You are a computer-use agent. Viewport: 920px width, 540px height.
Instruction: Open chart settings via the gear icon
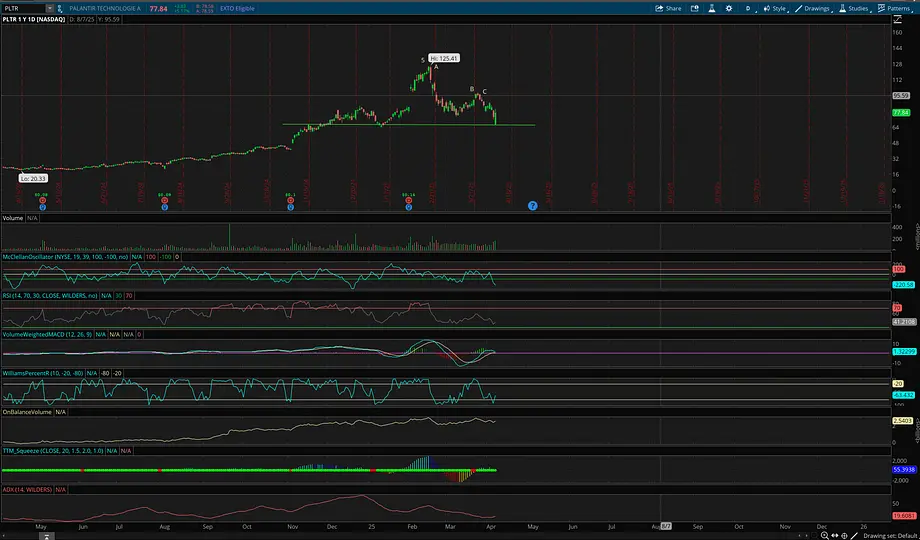[x=727, y=8]
